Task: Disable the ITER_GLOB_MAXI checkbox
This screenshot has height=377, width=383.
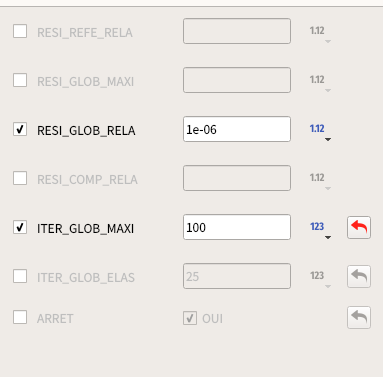Action: coord(20,227)
